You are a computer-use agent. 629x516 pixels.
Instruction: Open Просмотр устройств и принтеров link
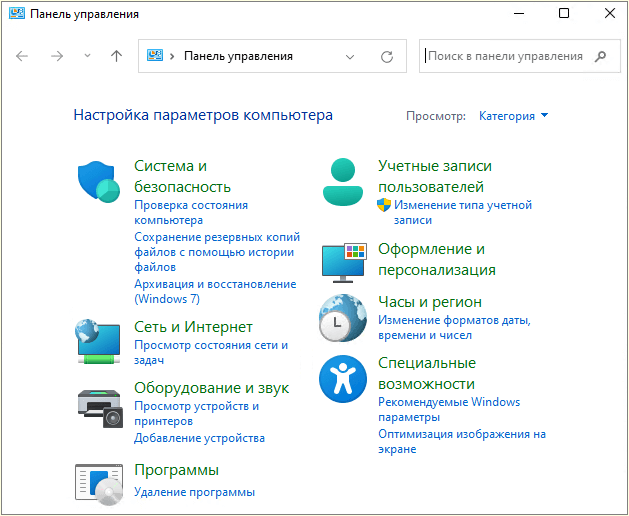pyautogui.click(x=197, y=413)
